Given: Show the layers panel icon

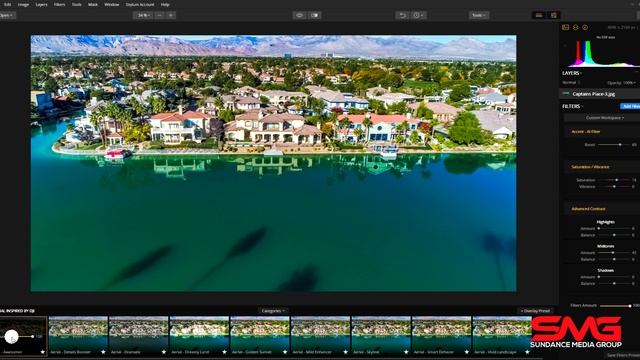Looking at the screenshot, I should (x=576, y=27).
